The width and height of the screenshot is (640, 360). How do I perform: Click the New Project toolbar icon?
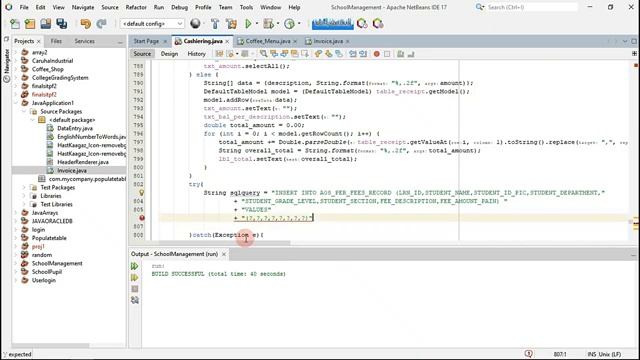pos(30,24)
